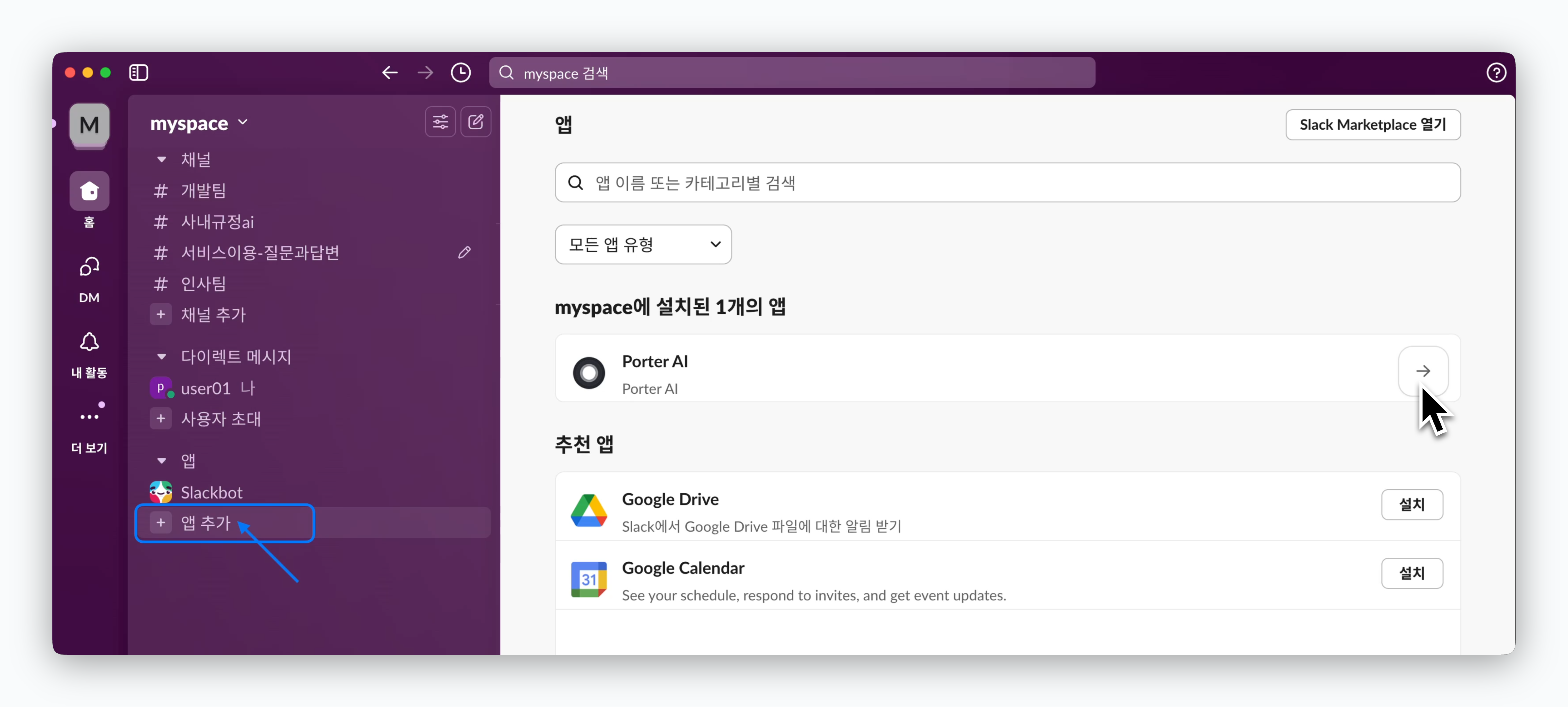
Task: Collapse the 채널 section
Action: 161,159
